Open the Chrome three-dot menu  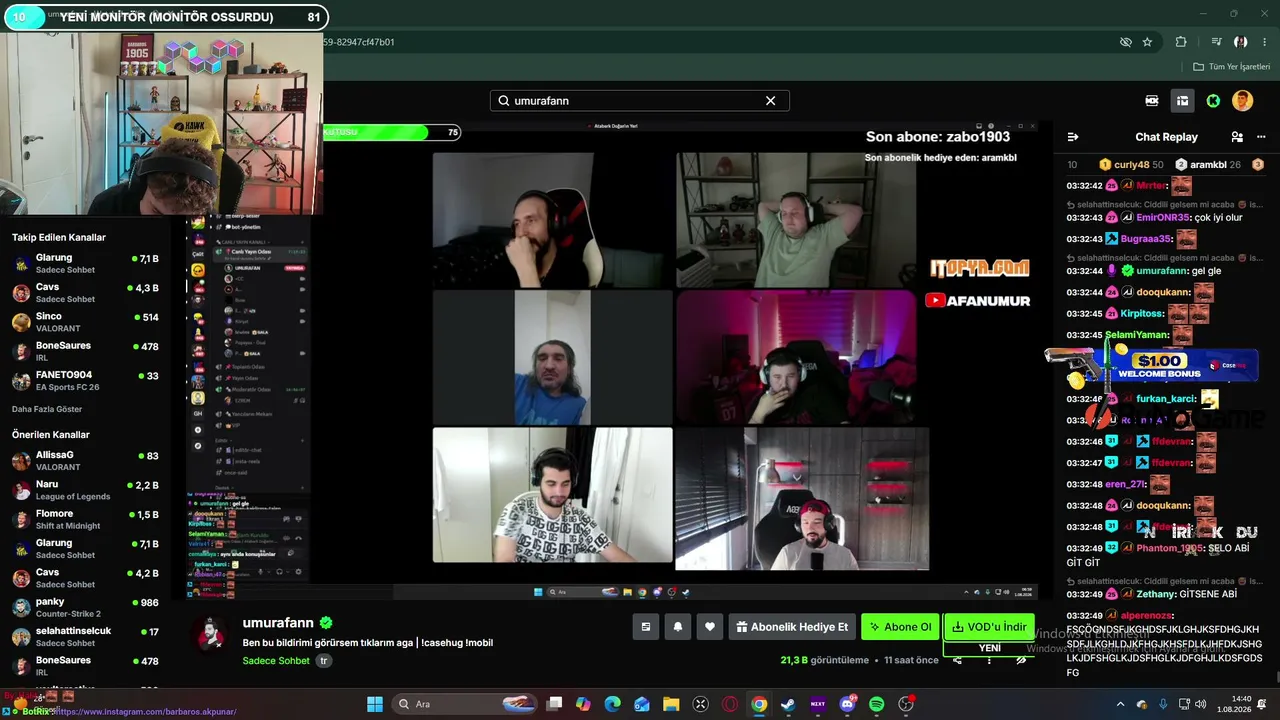tap(1264, 42)
